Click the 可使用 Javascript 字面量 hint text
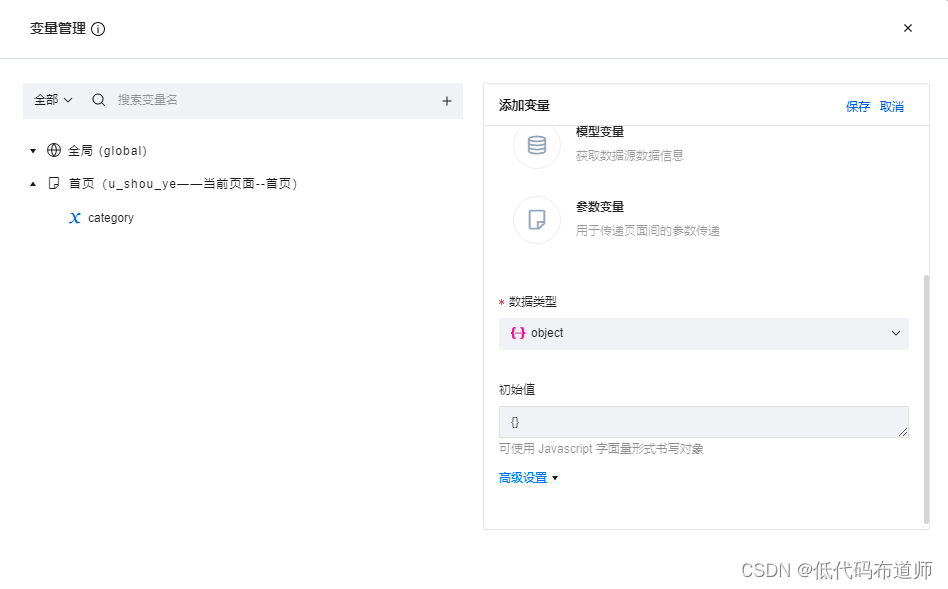The height and width of the screenshot is (589, 948). pos(602,449)
